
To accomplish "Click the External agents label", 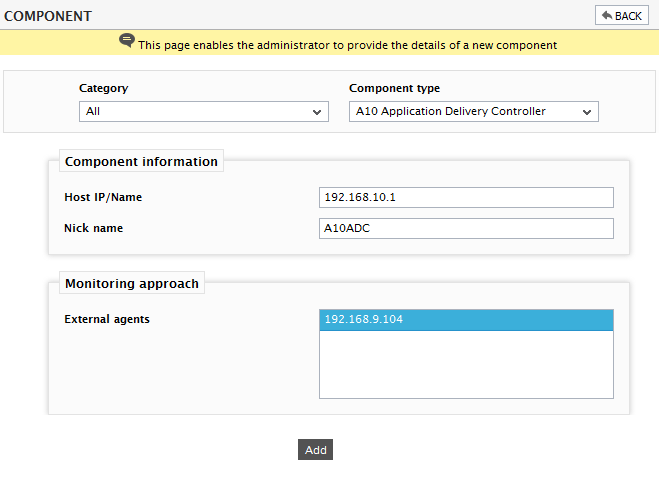I will click(107, 319).
